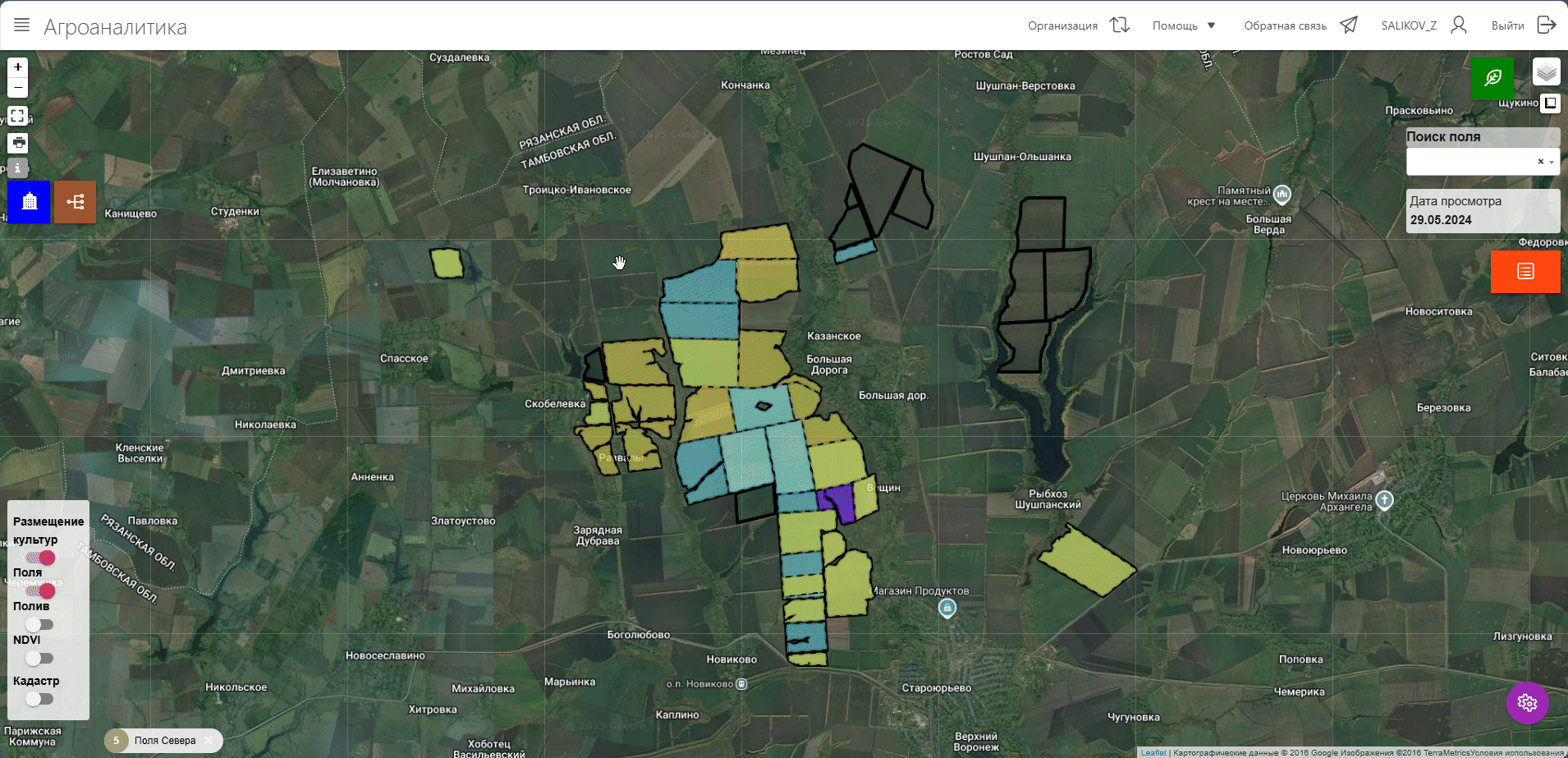Viewport: 1568px width, 758px height.
Task: Click Обратная связь in the header
Action: (x=1300, y=25)
